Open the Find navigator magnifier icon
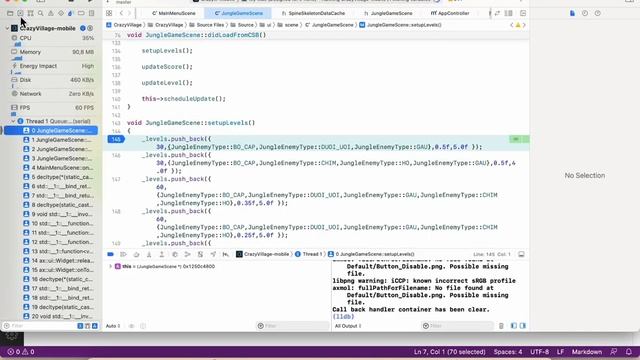Viewport: 640px width, 360px height. coord(40,13)
